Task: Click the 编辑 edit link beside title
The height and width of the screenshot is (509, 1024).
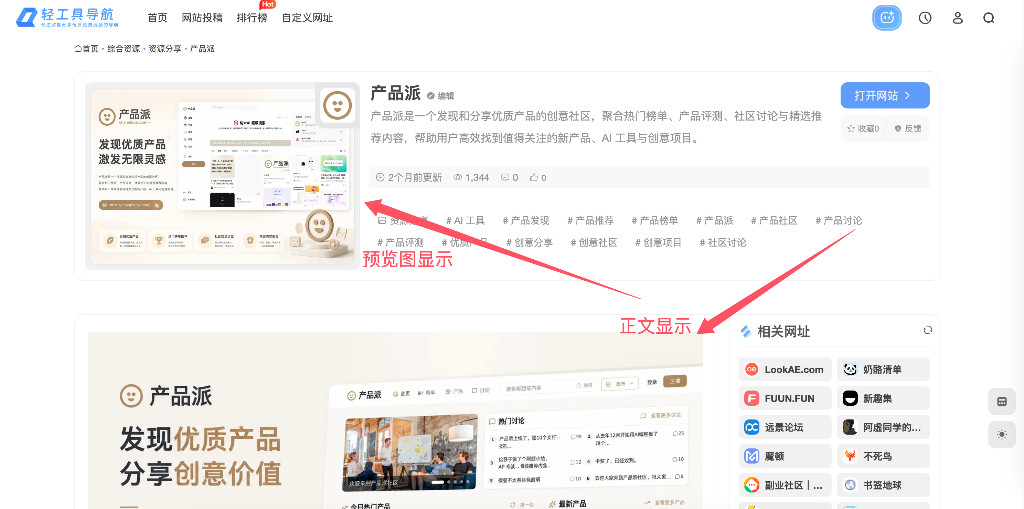Action: (441, 95)
